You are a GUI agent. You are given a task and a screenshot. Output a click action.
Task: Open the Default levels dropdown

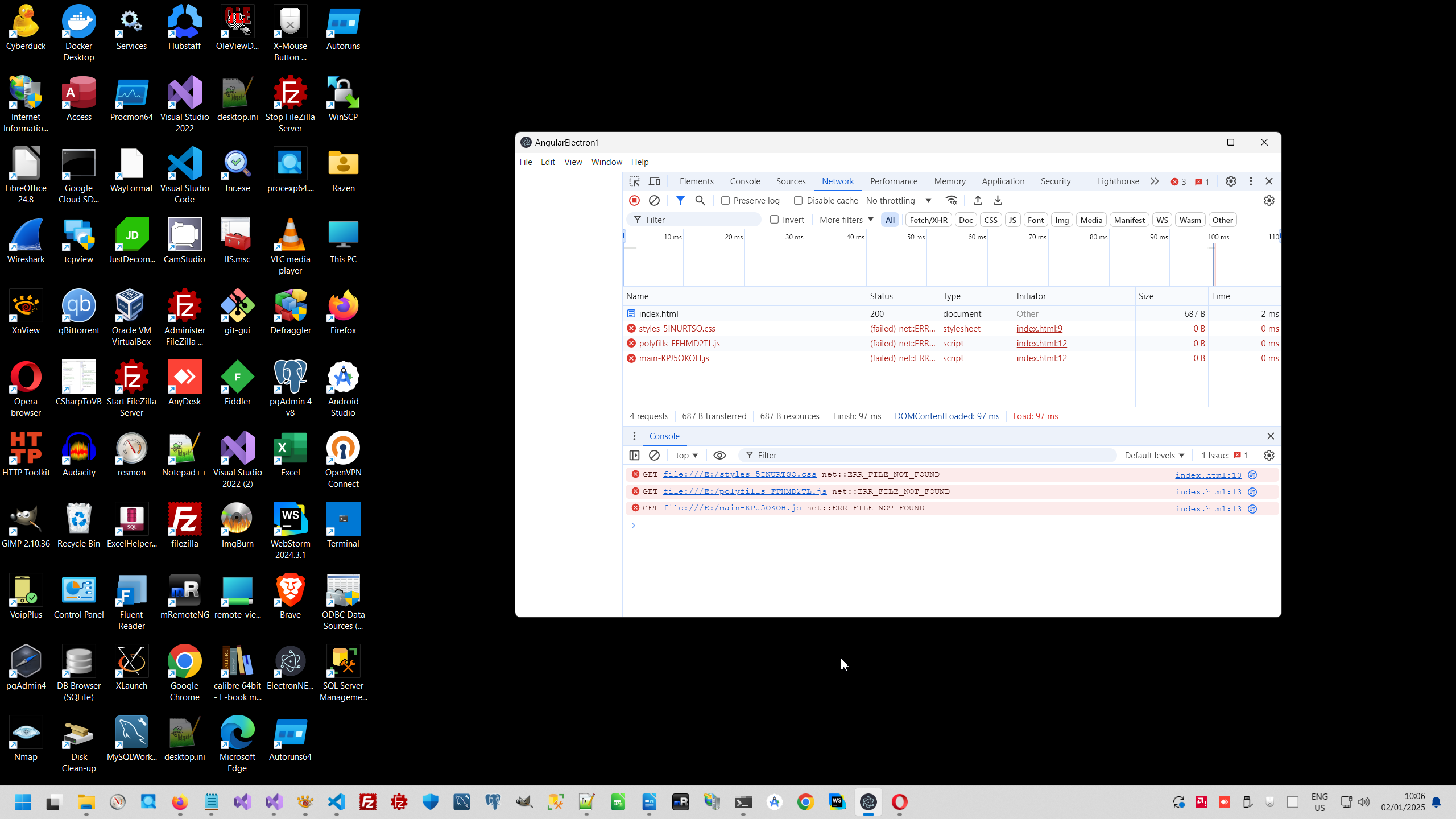[1154, 455]
